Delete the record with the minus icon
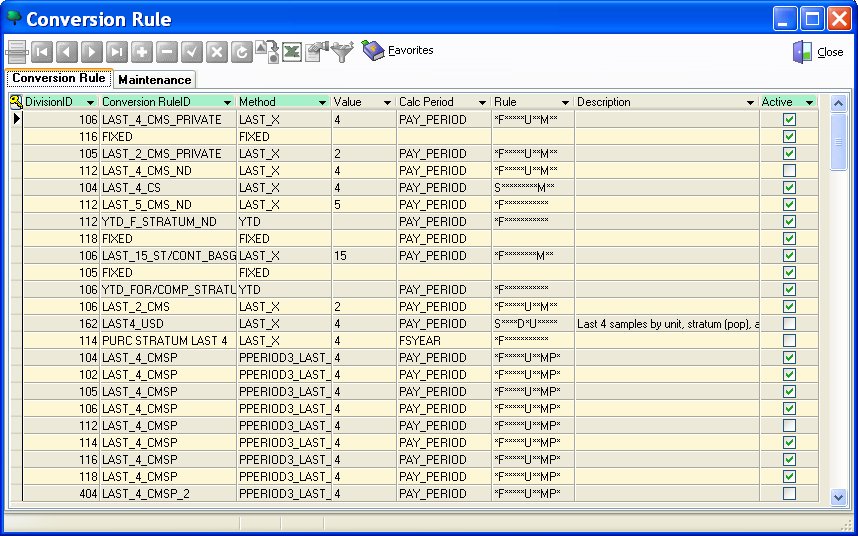This screenshot has height=536, width=858. (167, 52)
